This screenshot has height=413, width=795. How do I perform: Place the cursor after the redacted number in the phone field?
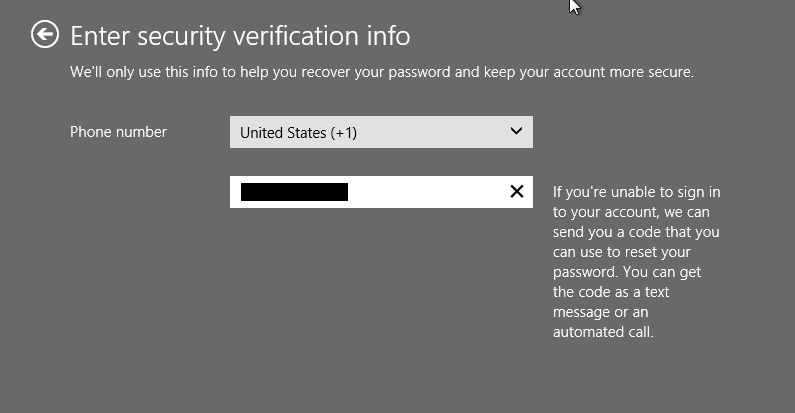pos(351,192)
